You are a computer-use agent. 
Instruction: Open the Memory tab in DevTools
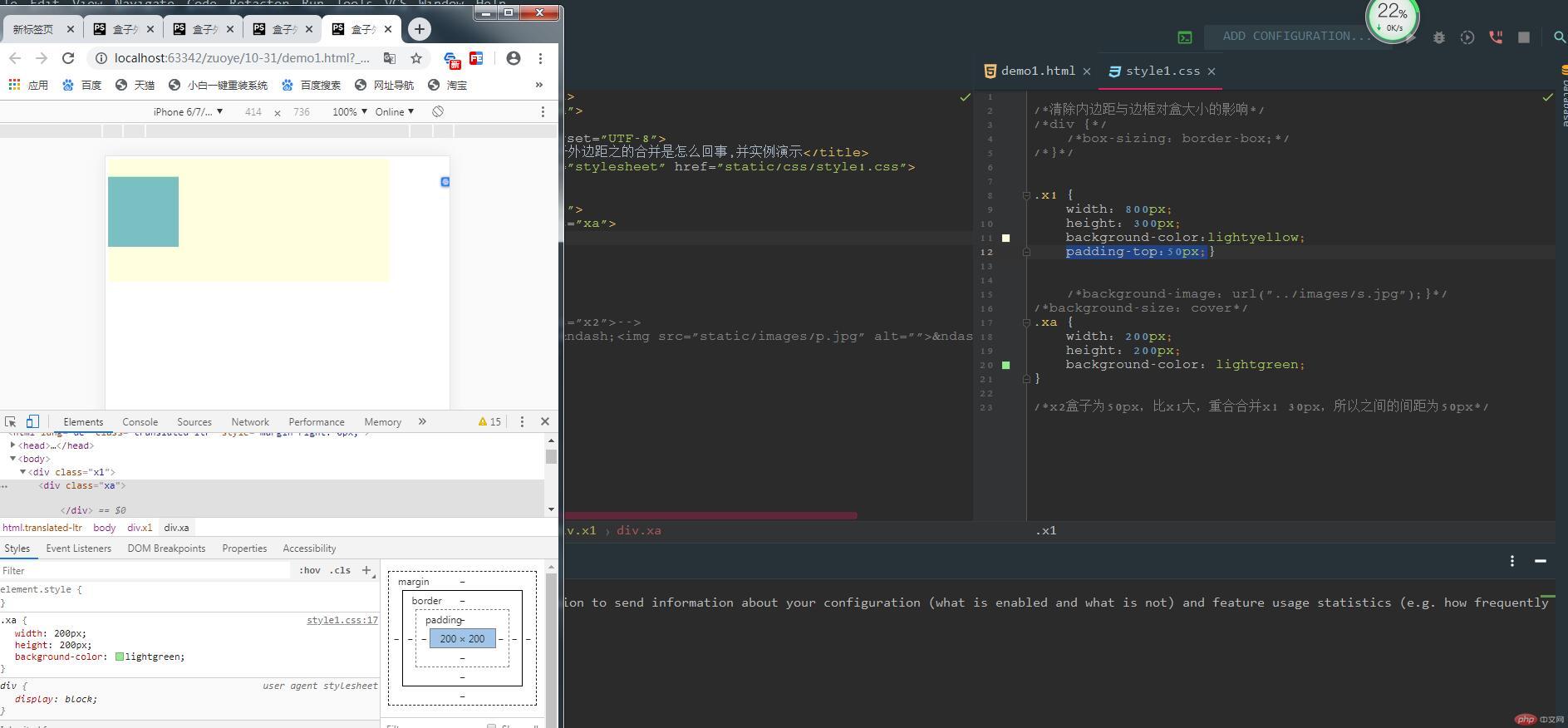click(382, 422)
